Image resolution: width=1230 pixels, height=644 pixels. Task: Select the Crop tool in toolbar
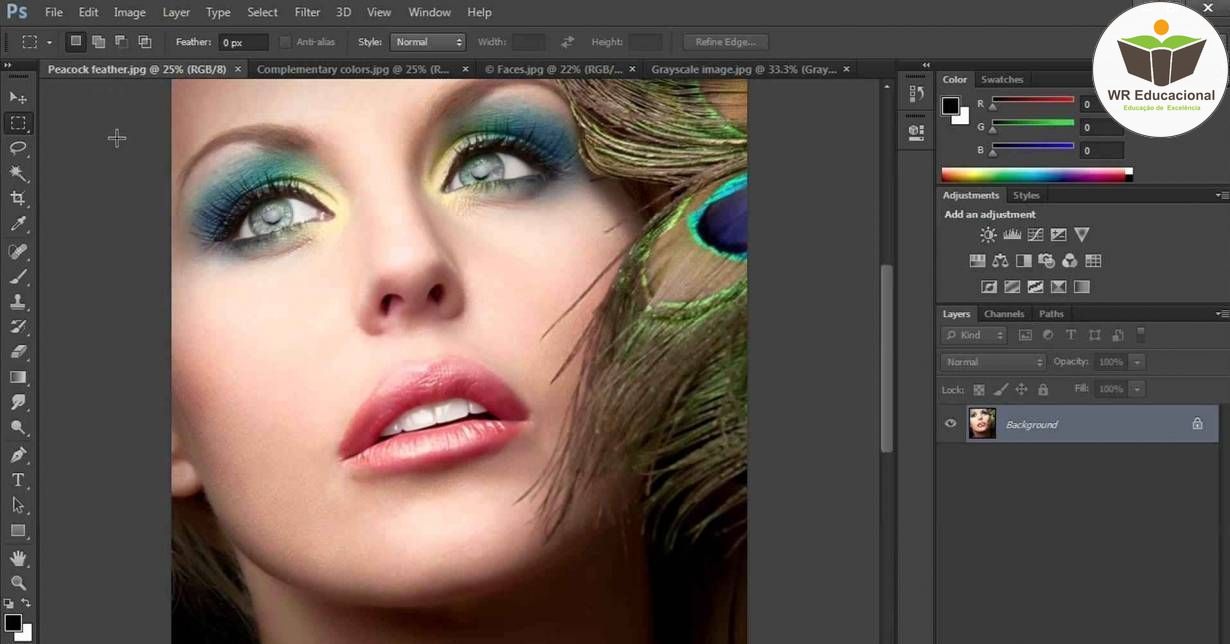18,199
